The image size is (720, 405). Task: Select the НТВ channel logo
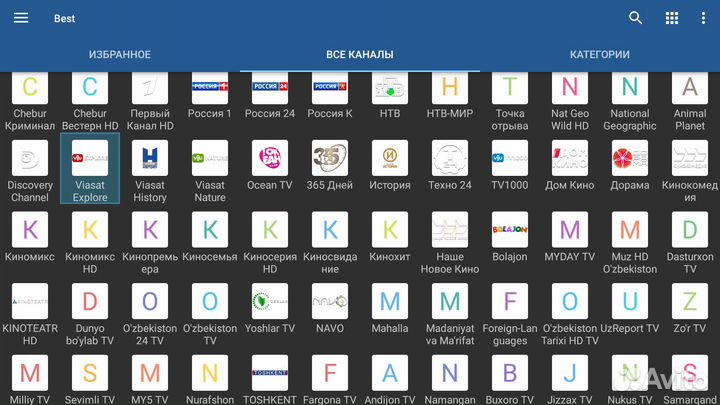click(390, 88)
